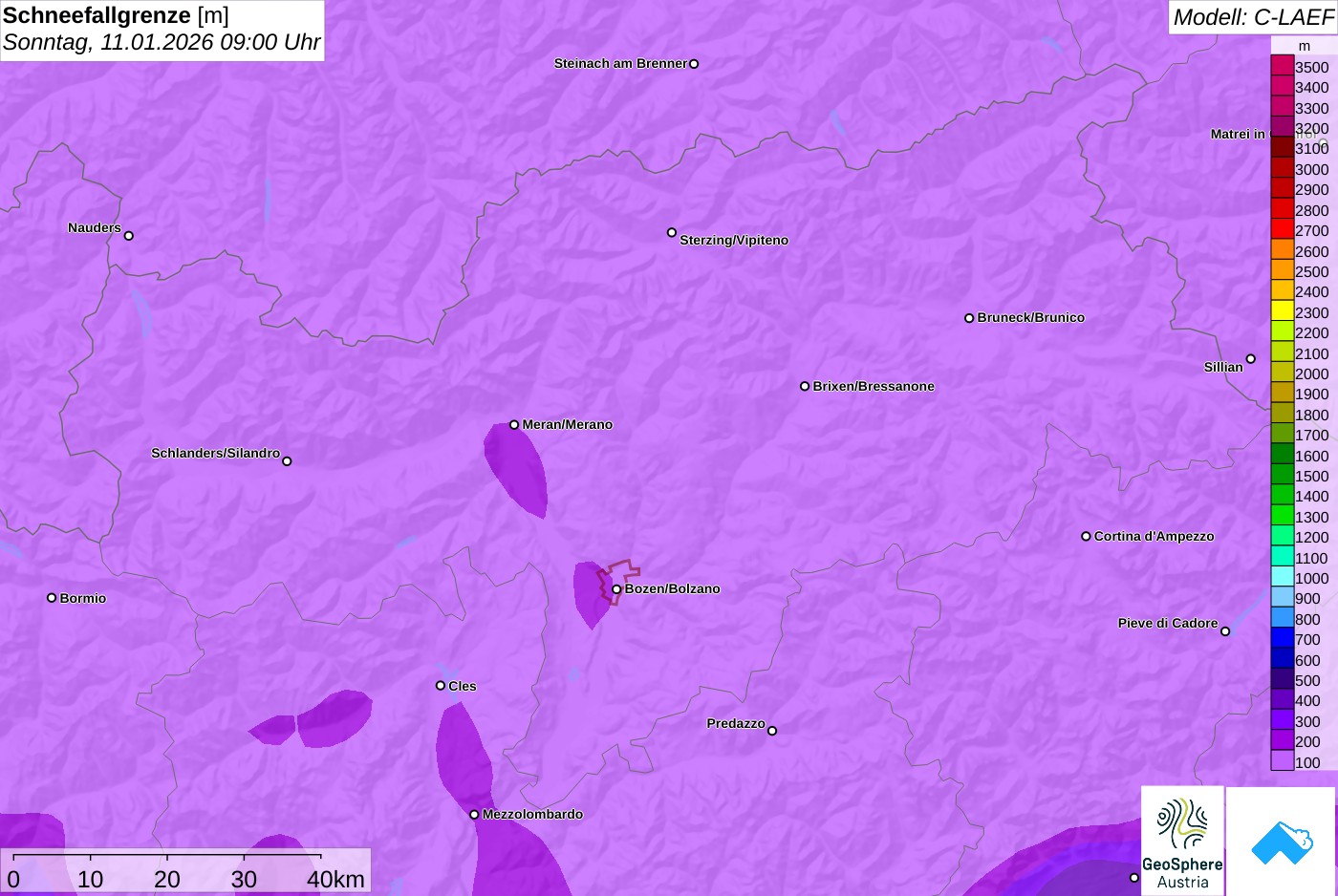Select the 2500 m orange legend swatch
The width and height of the screenshot is (1338, 896).
[1283, 270]
